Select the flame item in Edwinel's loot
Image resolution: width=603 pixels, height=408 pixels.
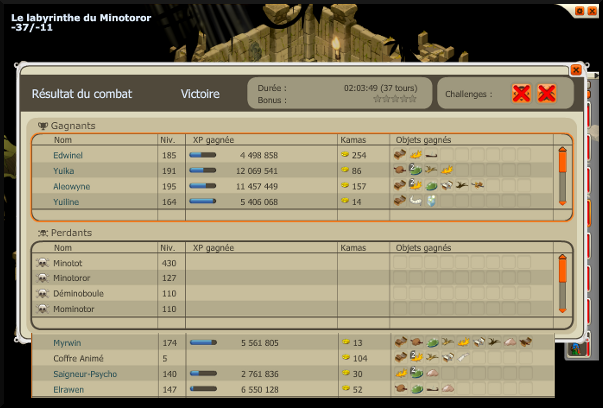pos(415,155)
